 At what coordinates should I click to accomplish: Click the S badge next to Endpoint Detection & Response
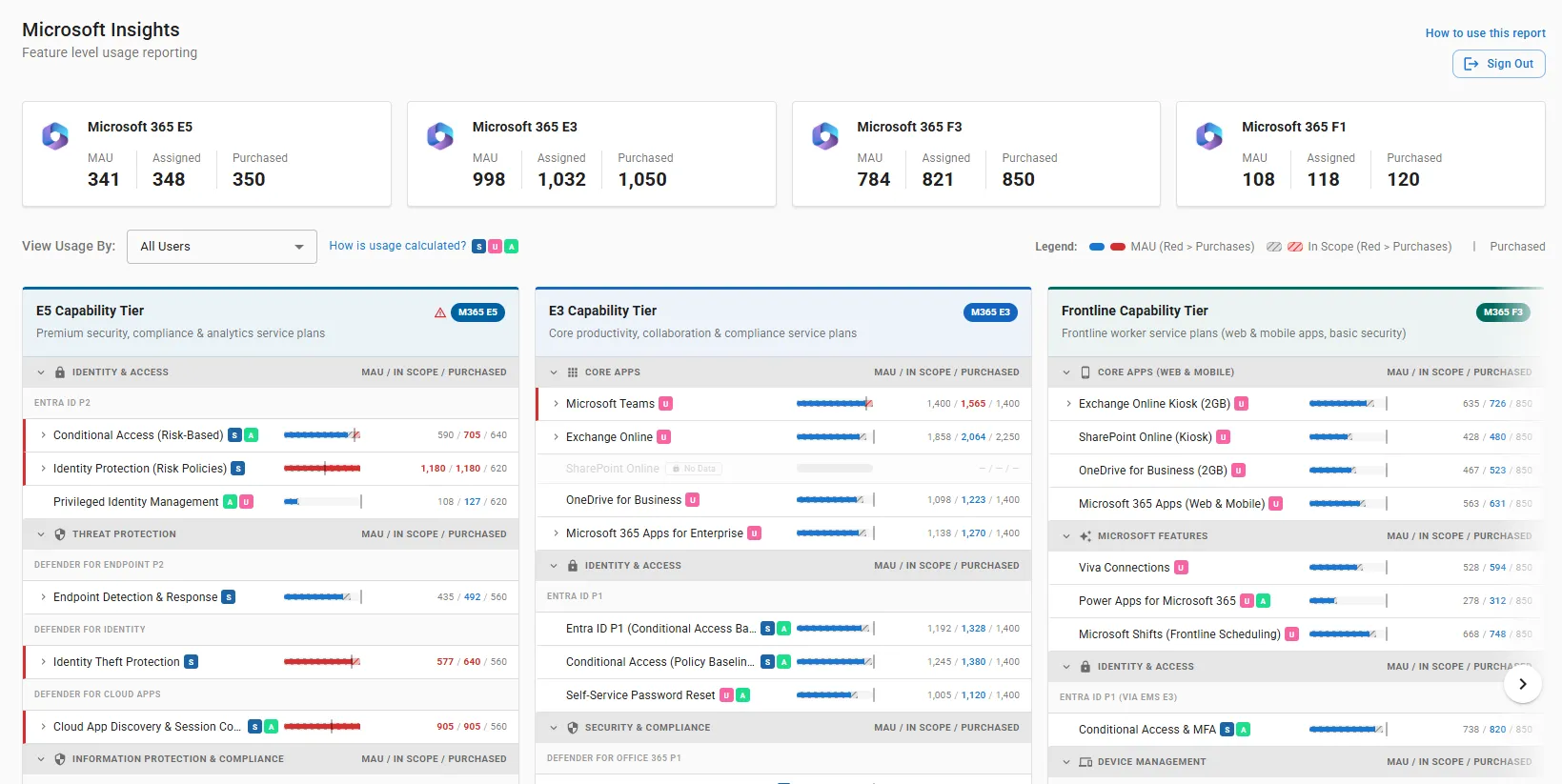pyautogui.click(x=229, y=597)
